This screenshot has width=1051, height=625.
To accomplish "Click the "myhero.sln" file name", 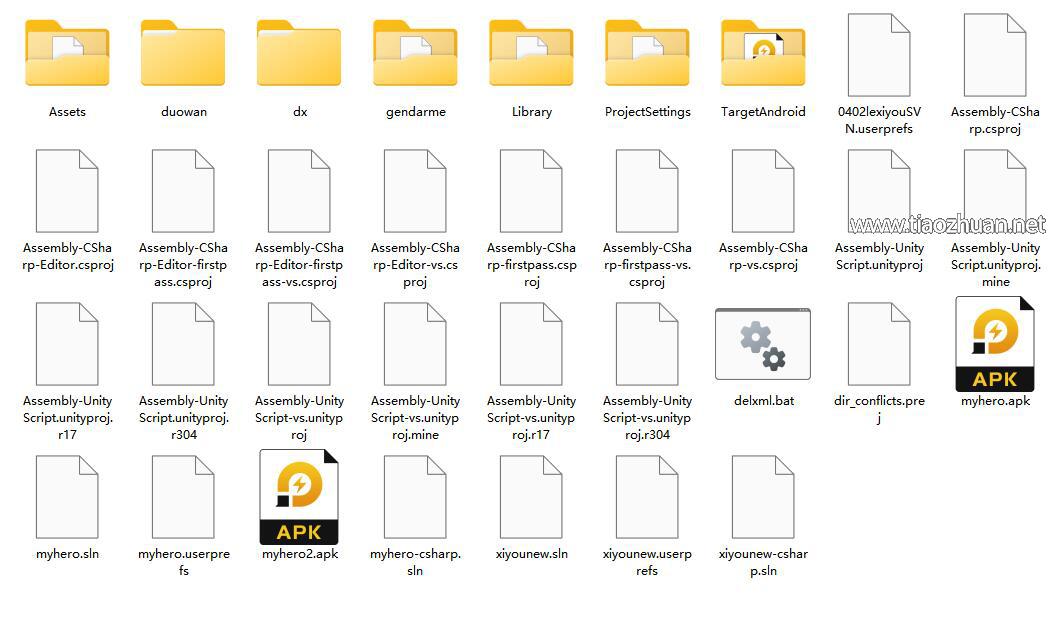I will click(x=67, y=554).
